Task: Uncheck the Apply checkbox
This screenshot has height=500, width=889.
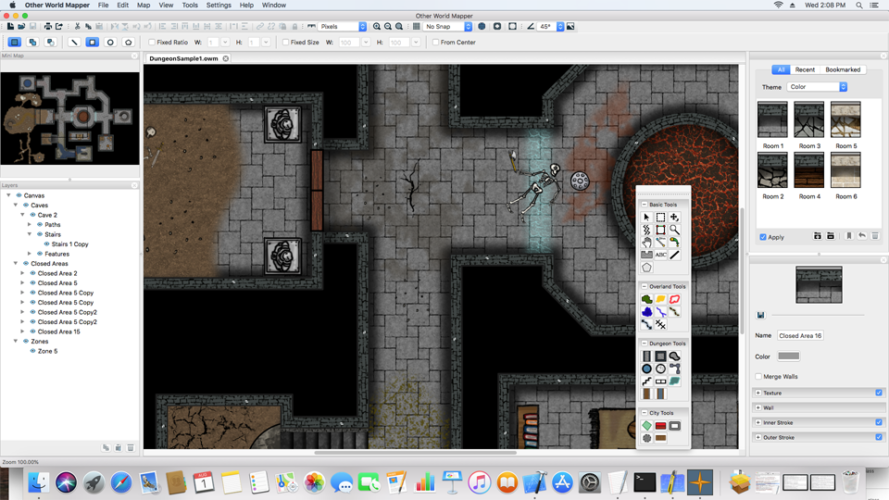Action: coord(763,237)
